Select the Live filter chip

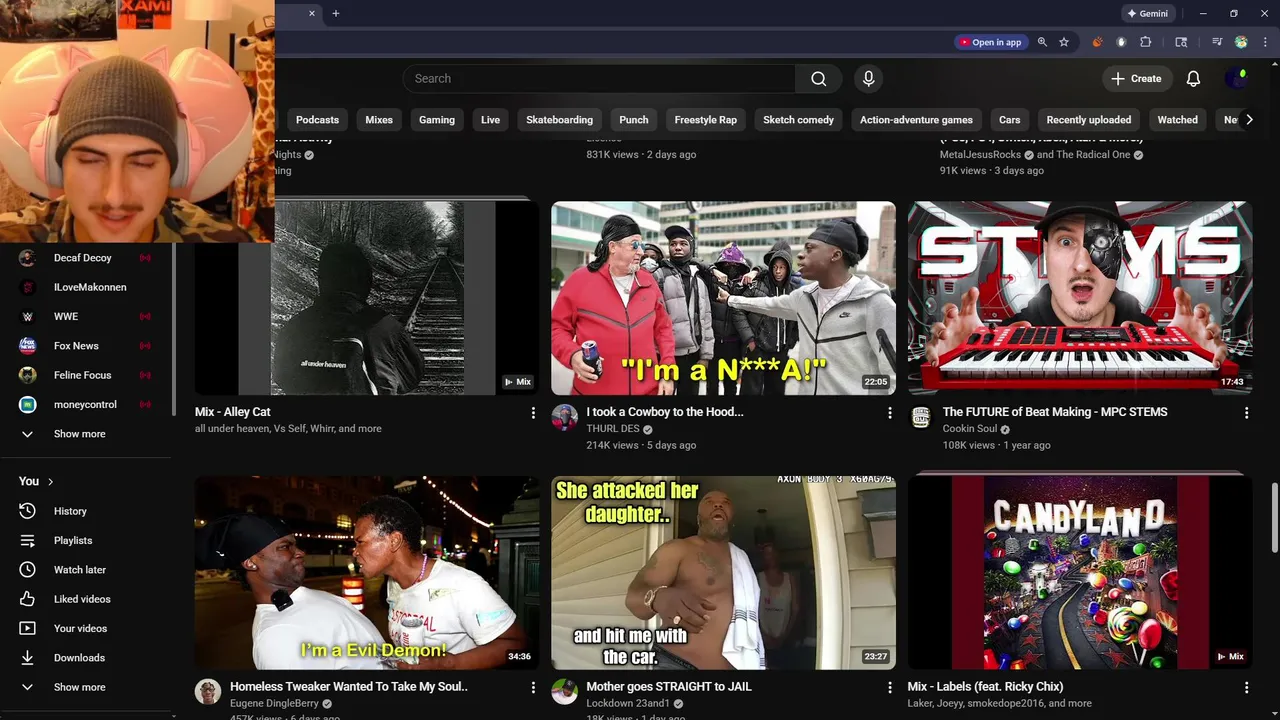490,120
